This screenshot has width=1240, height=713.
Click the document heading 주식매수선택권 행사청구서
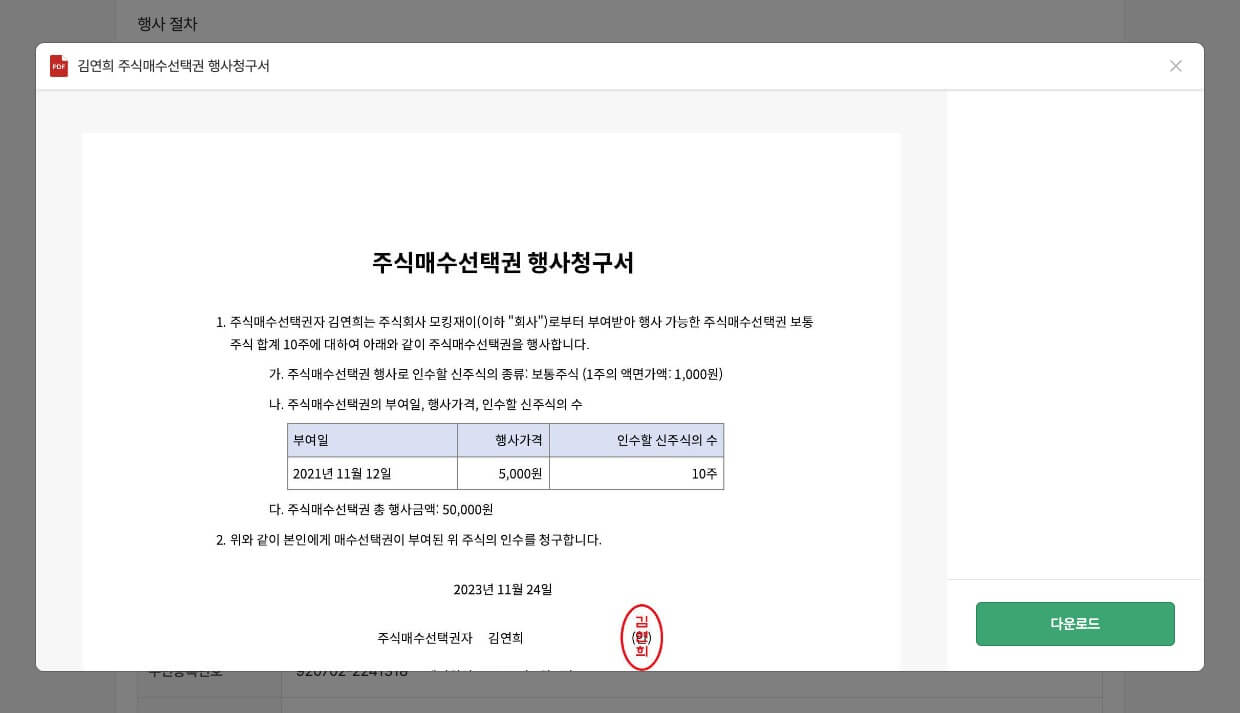click(x=503, y=263)
